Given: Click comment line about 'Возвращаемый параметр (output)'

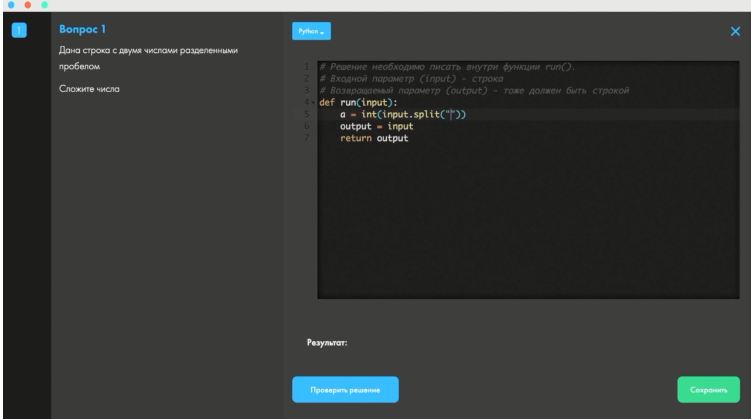Looking at the screenshot, I should pos(474,91).
